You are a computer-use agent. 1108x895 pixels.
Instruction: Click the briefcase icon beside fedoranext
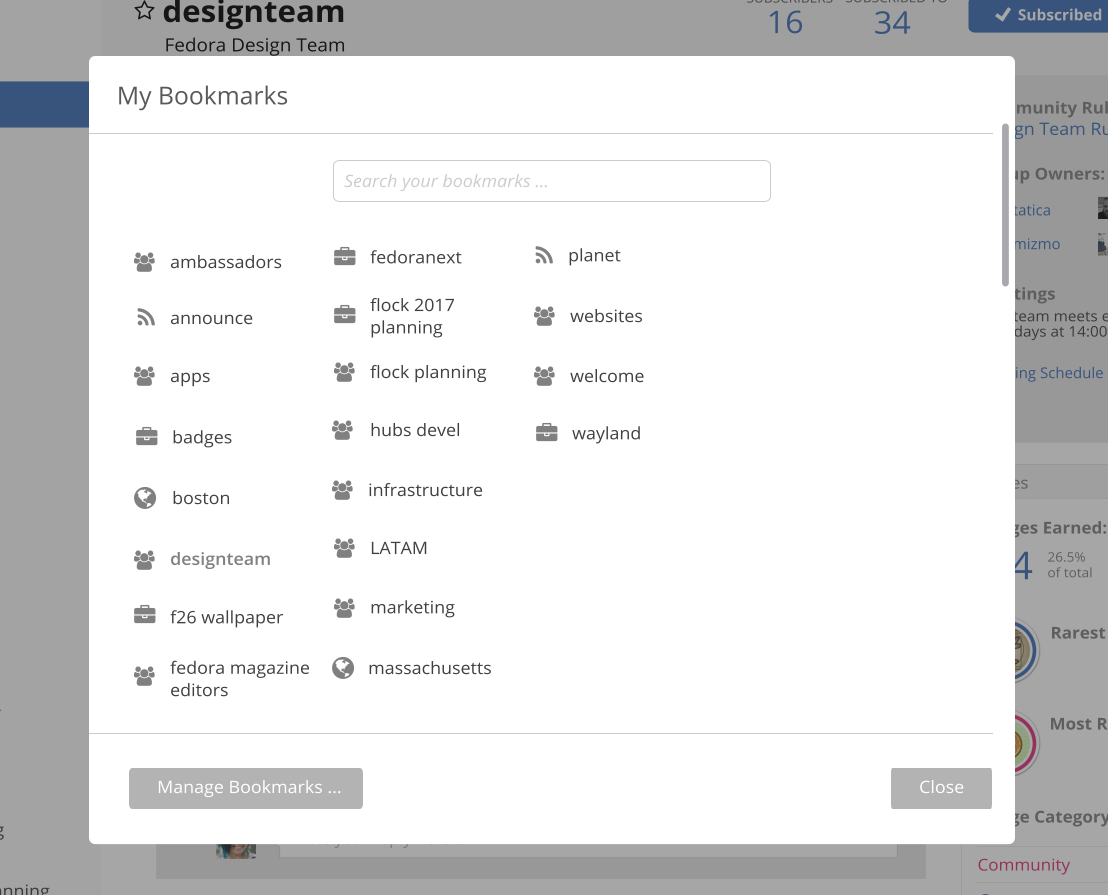pos(344,256)
